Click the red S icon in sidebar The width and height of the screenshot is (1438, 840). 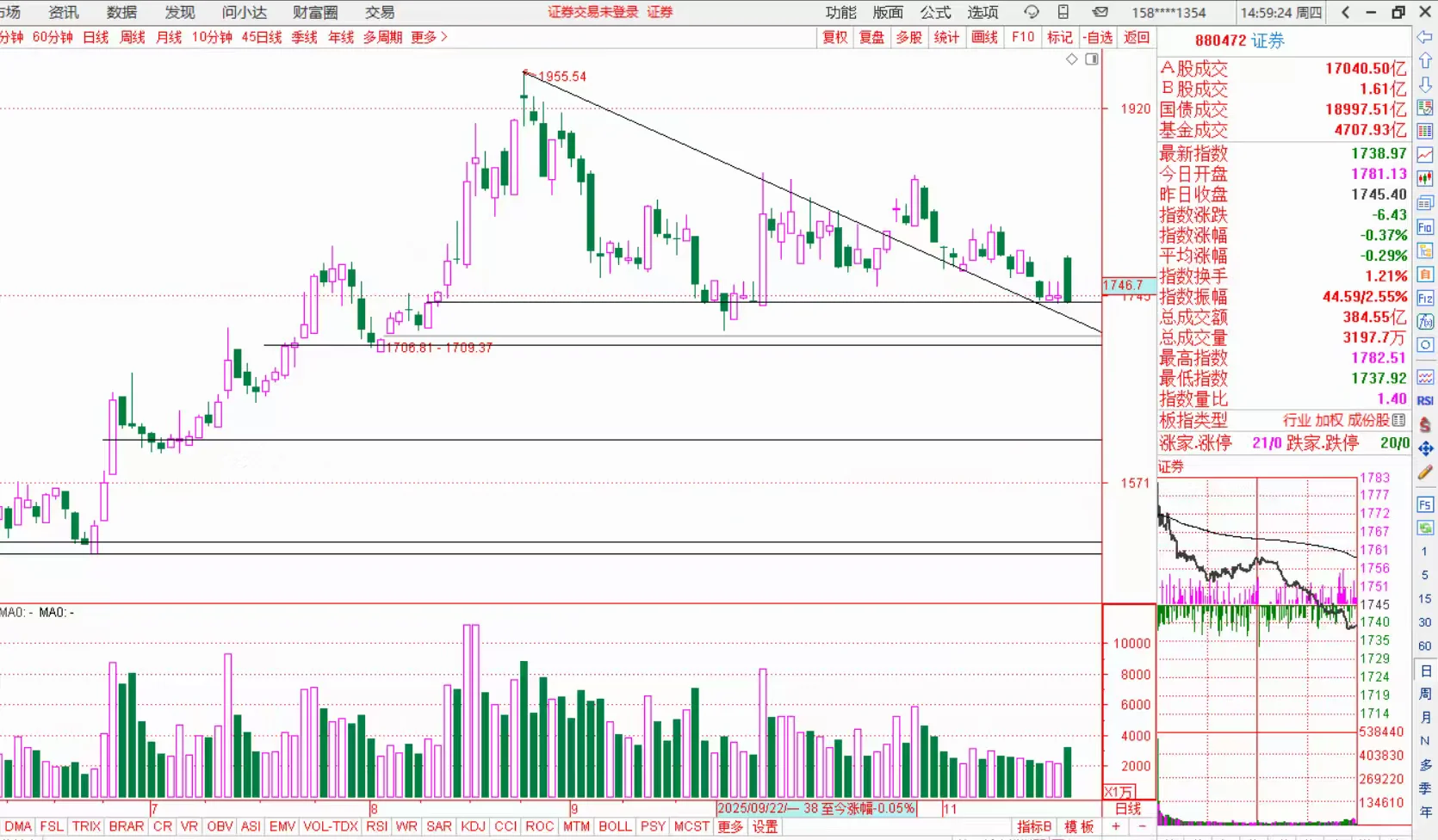(1425, 425)
